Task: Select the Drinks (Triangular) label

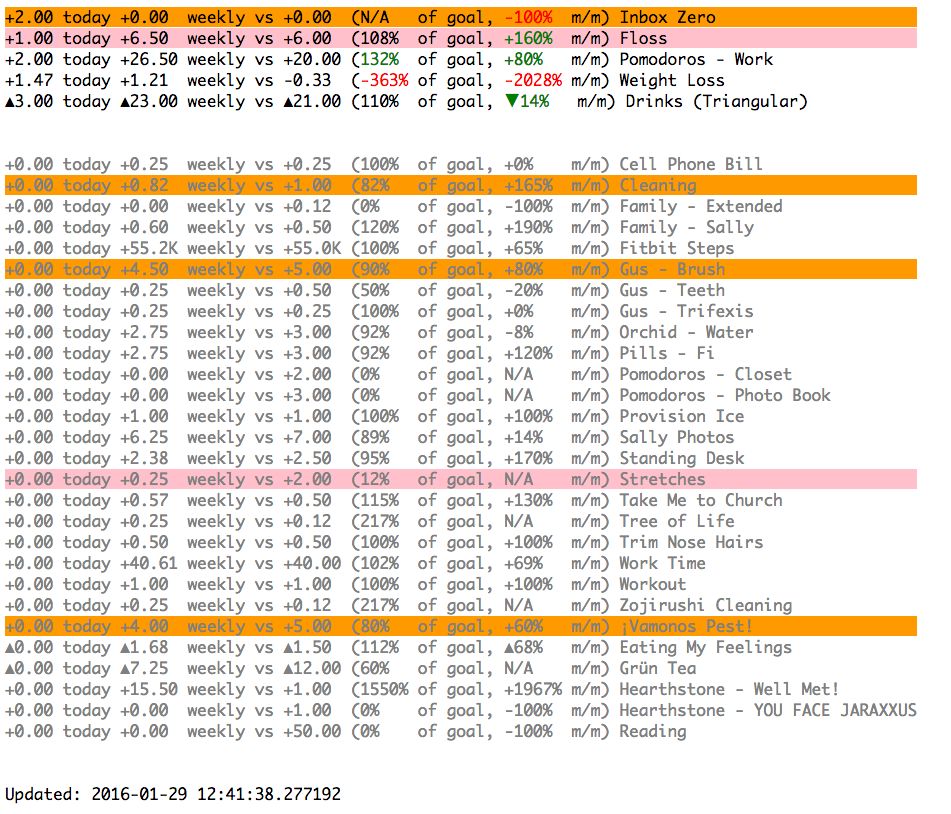Action: click(x=716, y=101)
